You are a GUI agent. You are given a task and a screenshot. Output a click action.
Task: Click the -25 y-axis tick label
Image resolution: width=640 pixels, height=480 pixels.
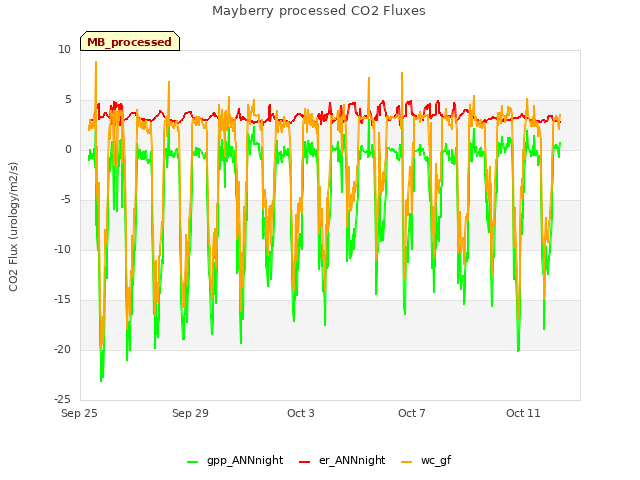63,399
